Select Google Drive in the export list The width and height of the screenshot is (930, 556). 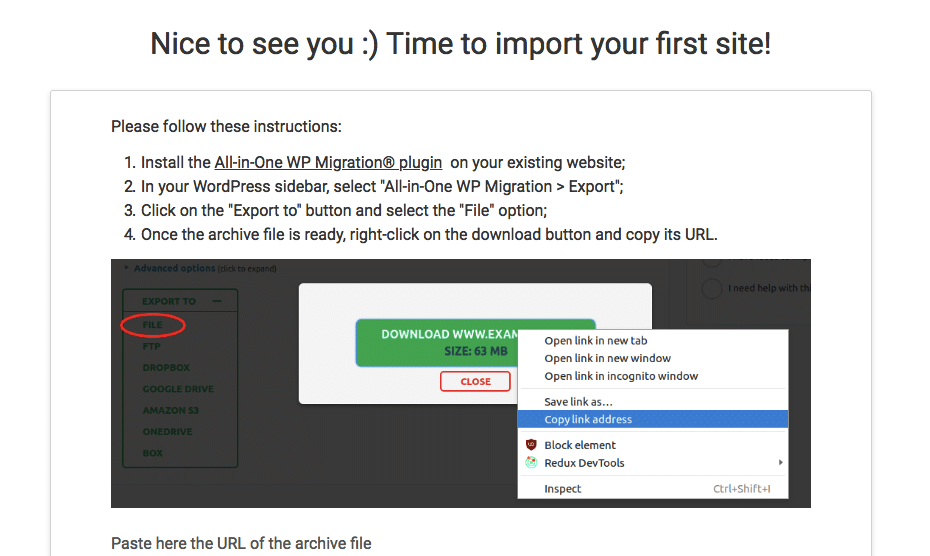click(x=178, y=389)
